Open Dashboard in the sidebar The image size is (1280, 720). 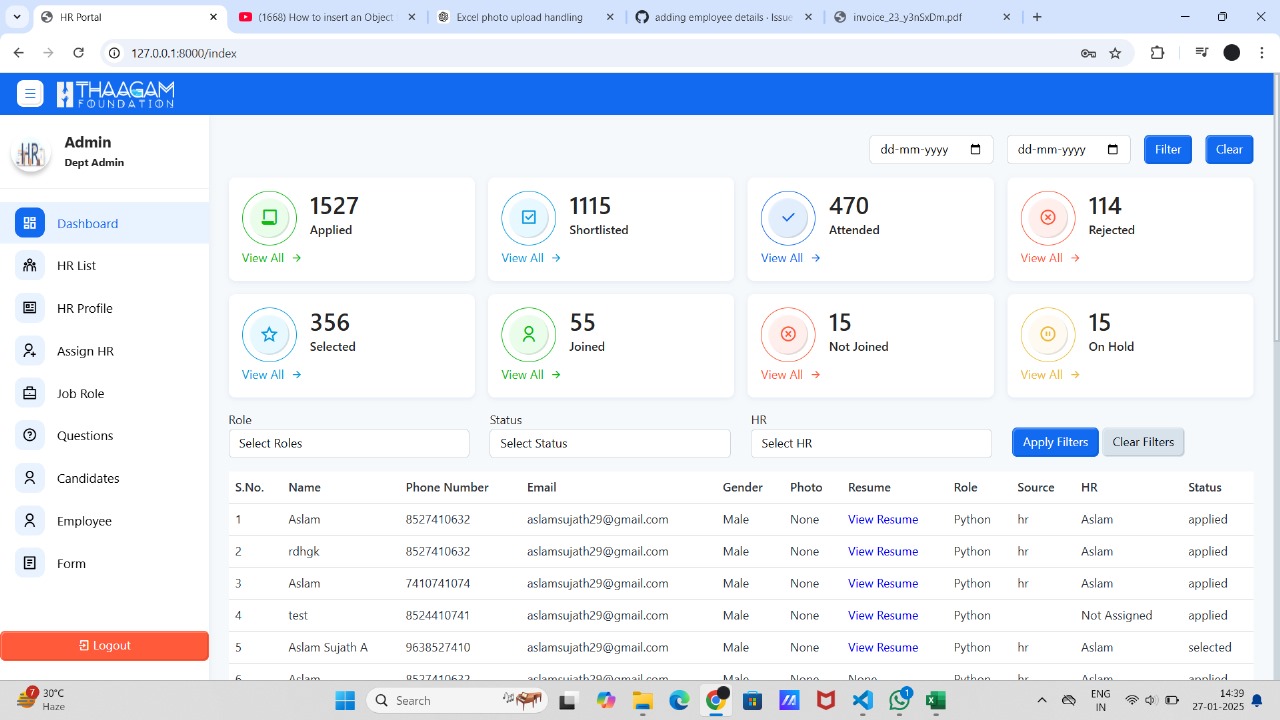click(x=105, y=223)
